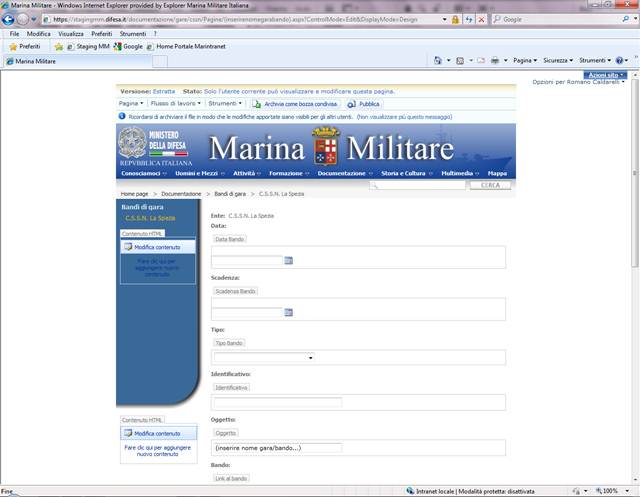Open the Visualizza menu
Viewport: 640px width, 497px height.
pyautogui.click(x=71, y=34)
